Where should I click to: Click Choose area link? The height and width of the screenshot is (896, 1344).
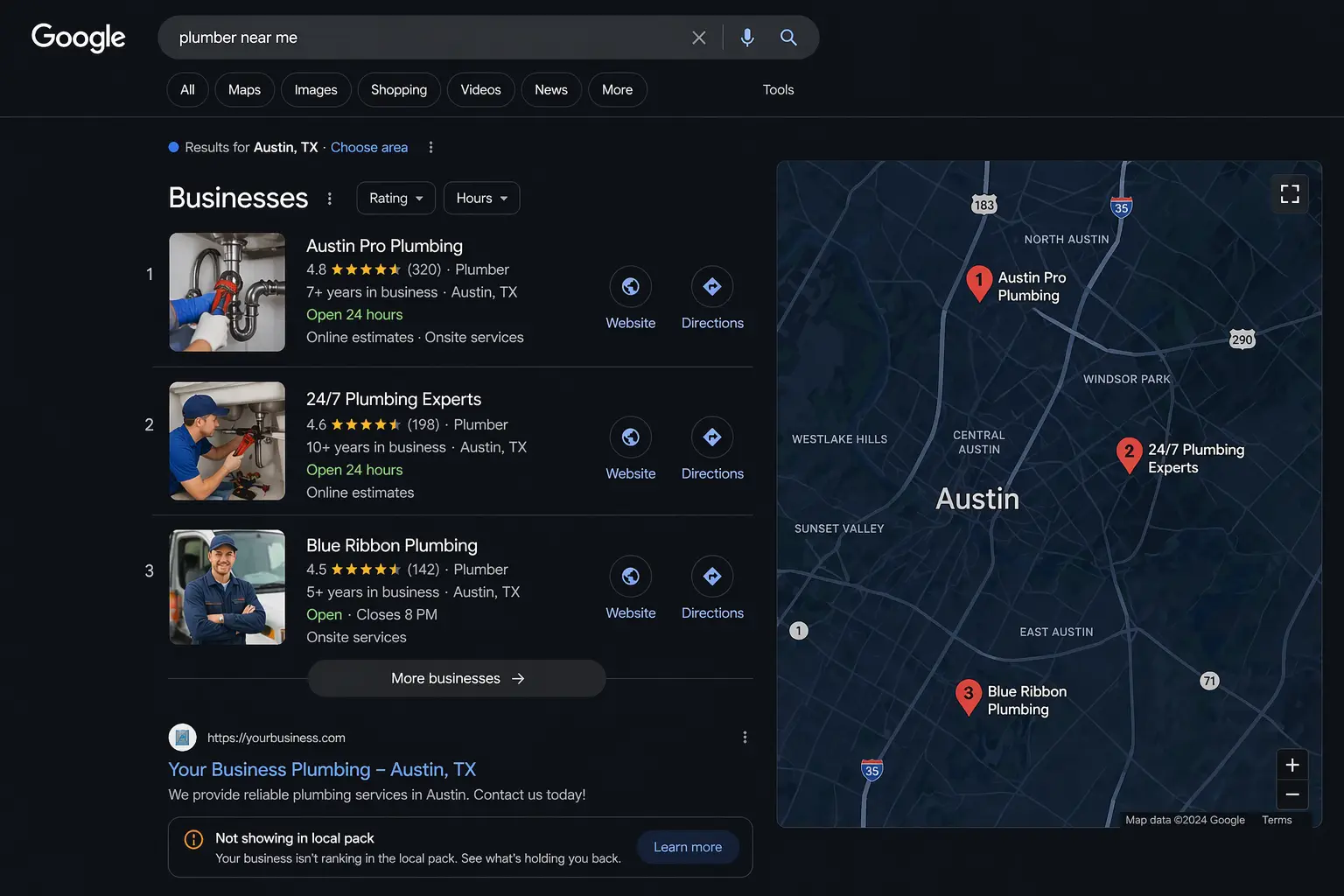point(369,148)
